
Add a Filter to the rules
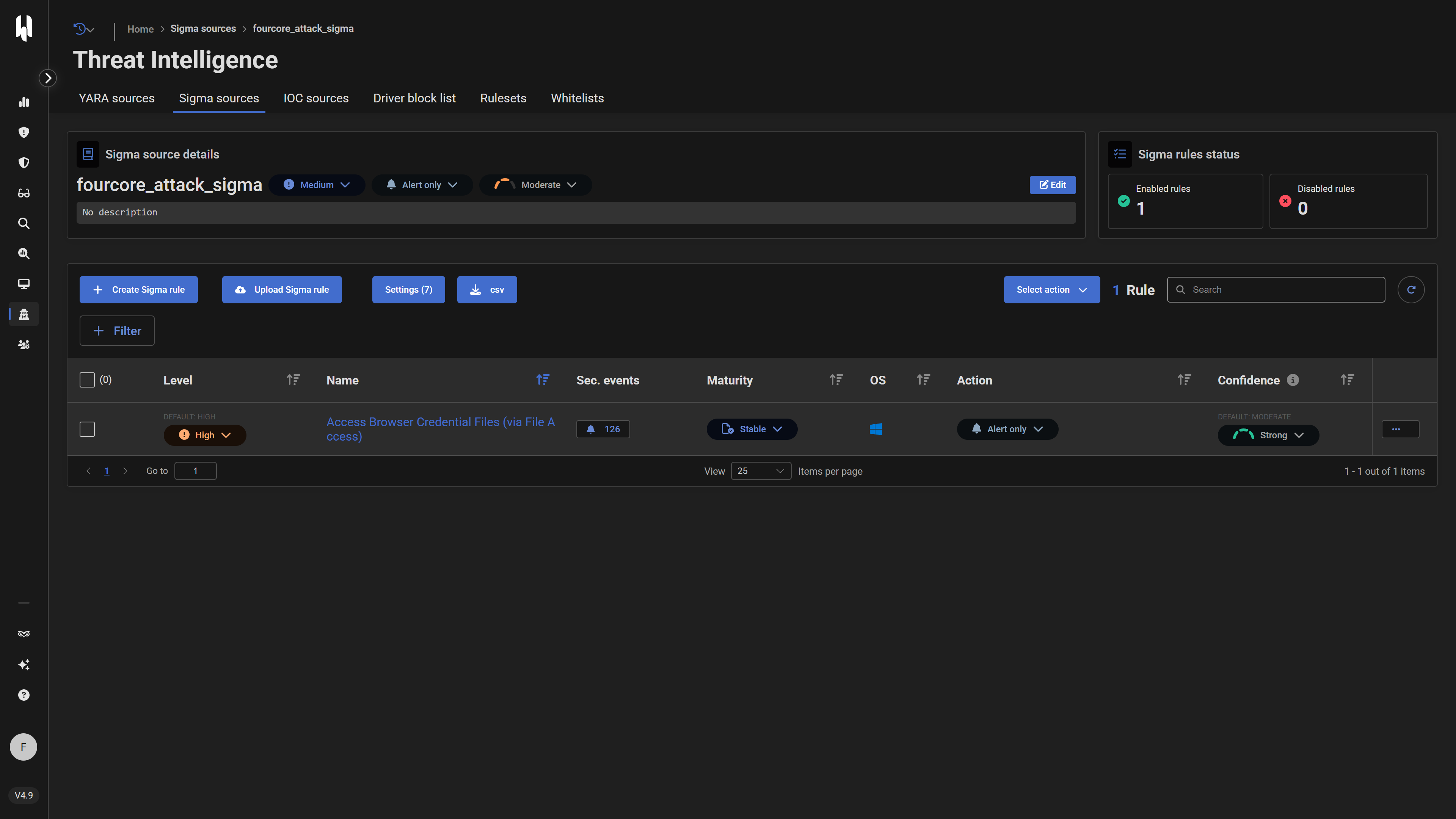pos(117,331)
